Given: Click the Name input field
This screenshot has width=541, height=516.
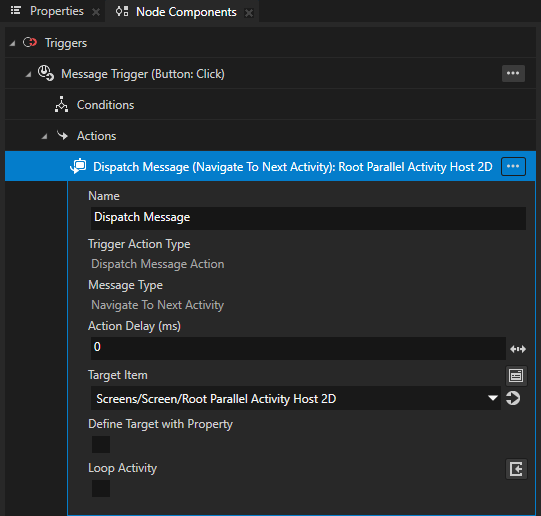Looking at the screenshot, I should 308,218.
